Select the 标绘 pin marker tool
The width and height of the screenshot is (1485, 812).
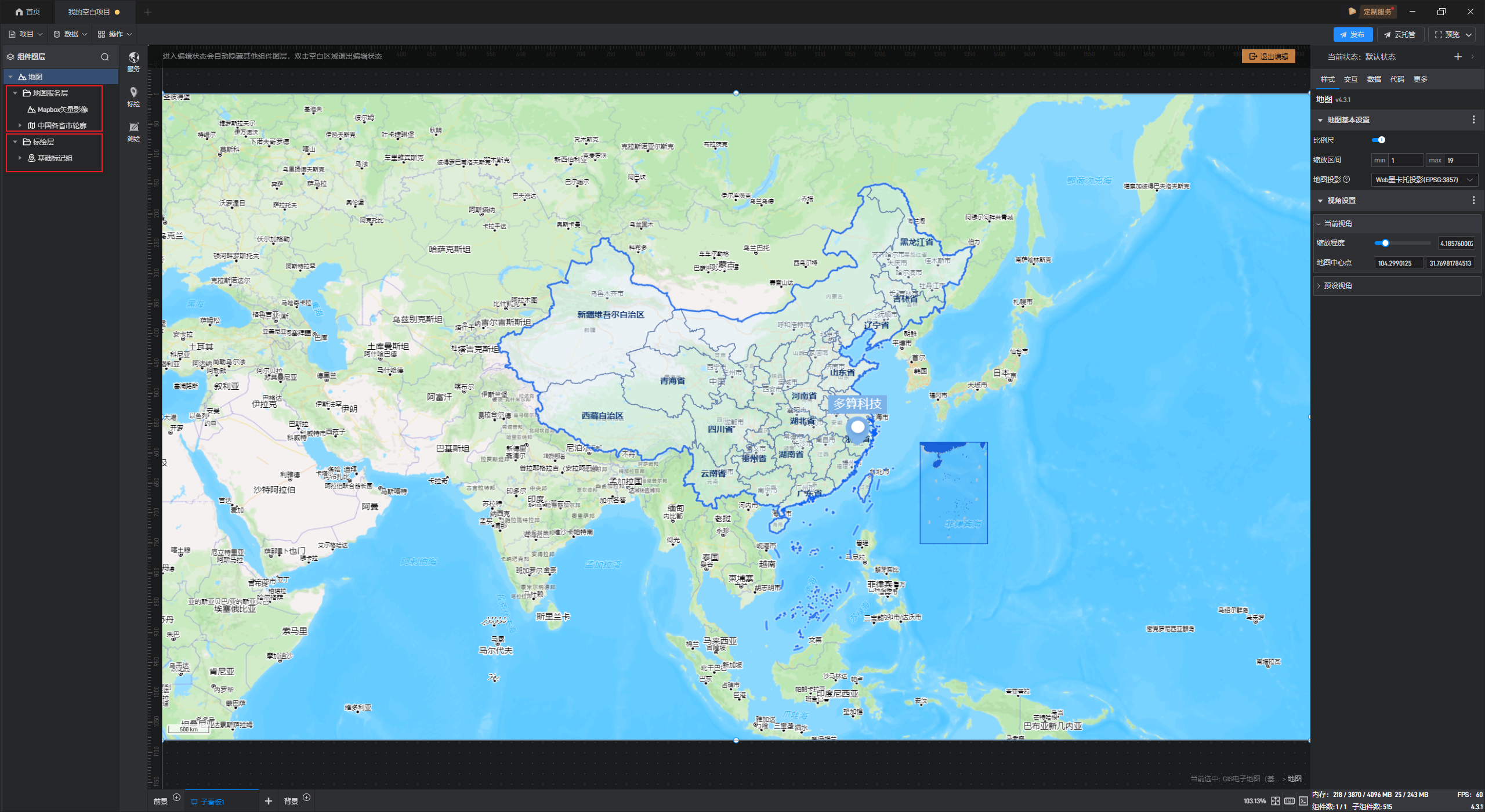(133, 96)
